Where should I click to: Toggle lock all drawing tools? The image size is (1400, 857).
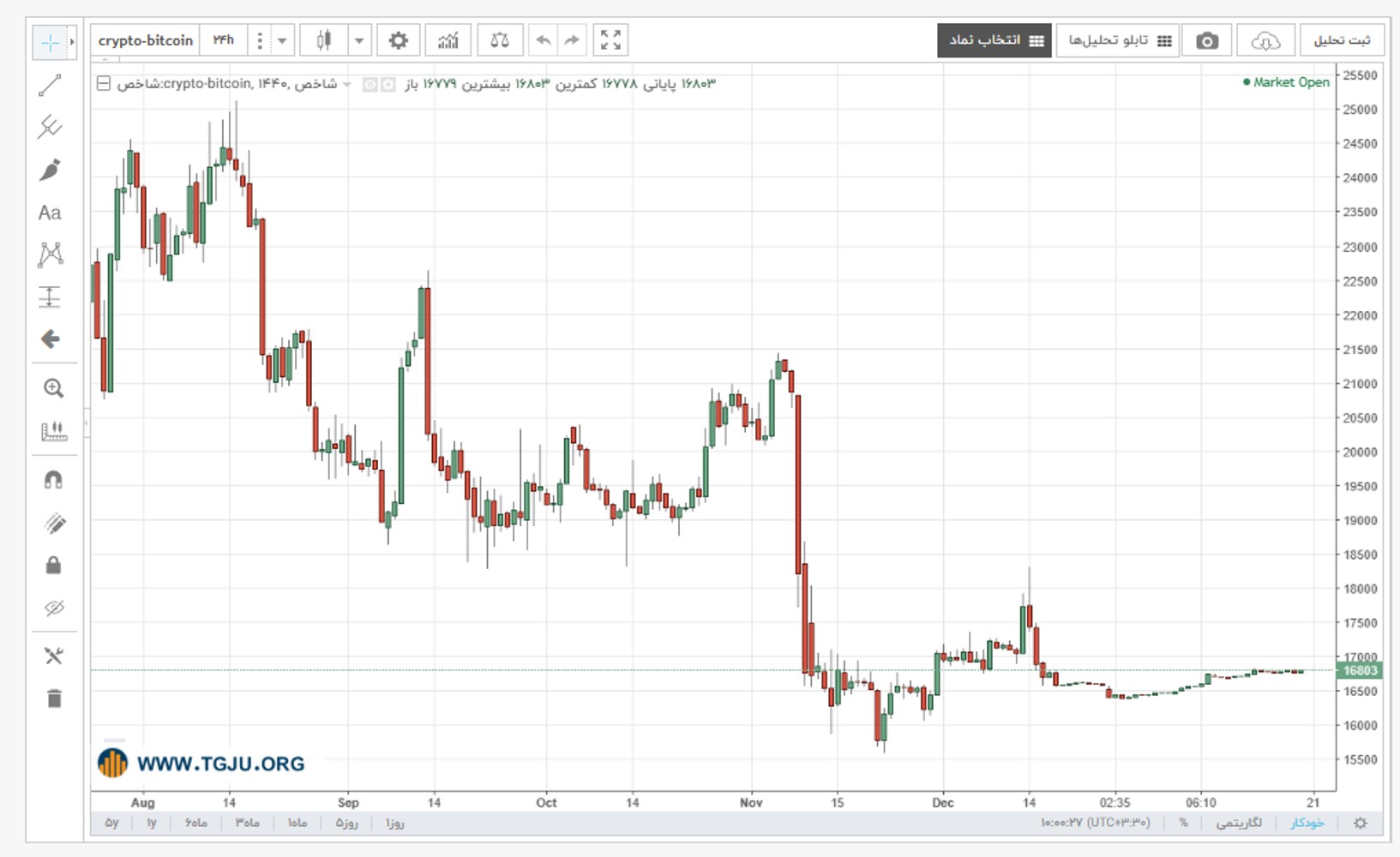53,565
